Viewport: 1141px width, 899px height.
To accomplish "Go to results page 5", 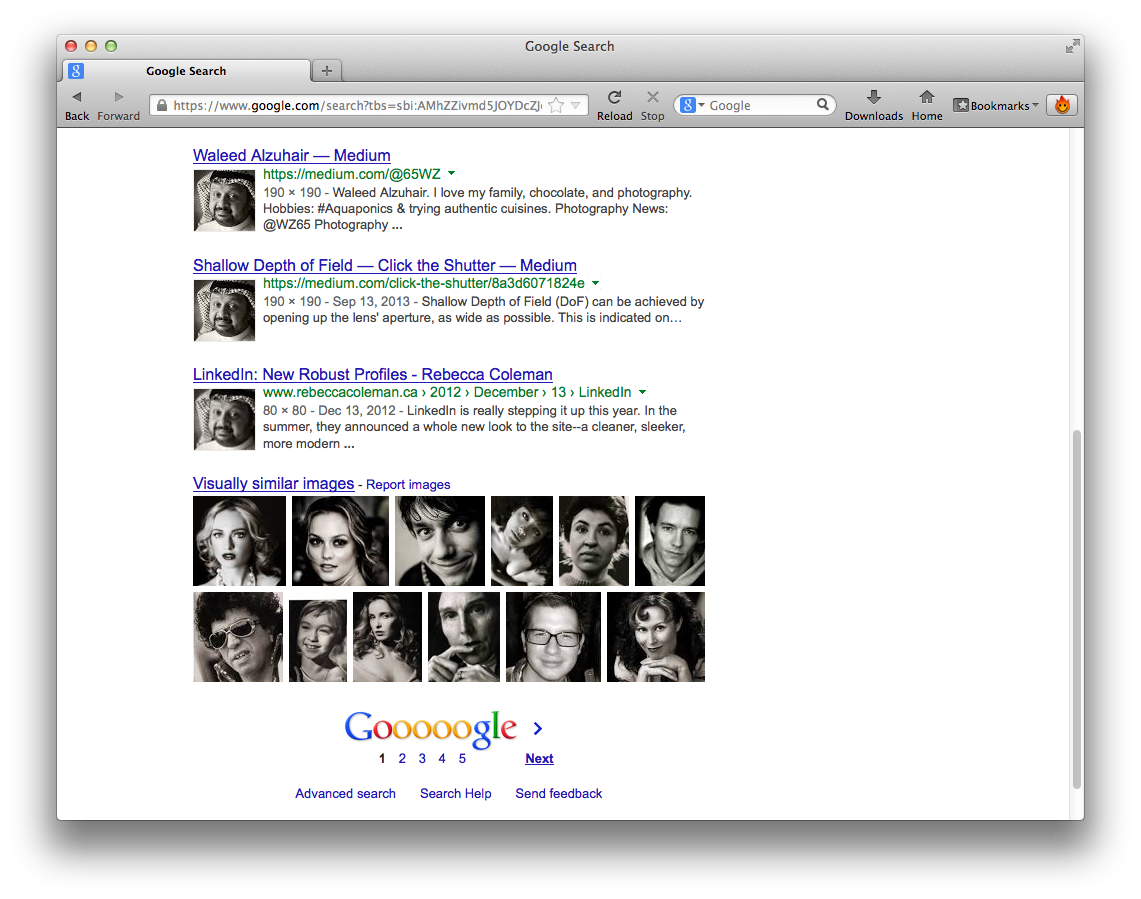I will click(x=462, y=758).
